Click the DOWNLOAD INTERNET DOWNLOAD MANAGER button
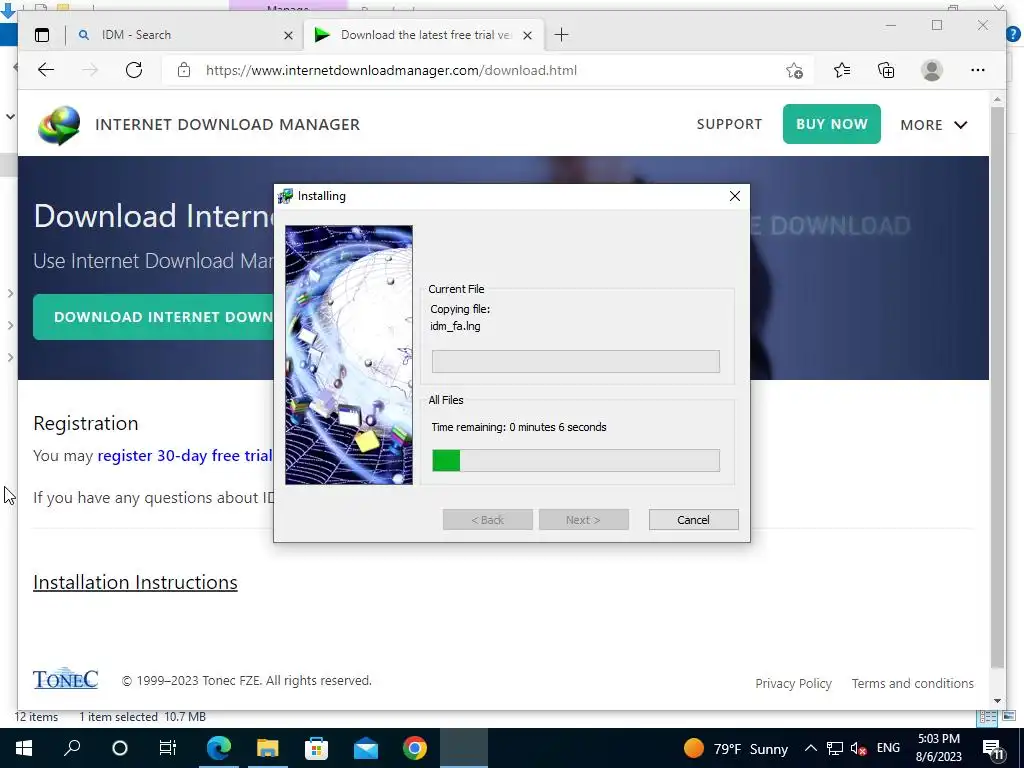This screenshot has width=1024, height=768. click(x=153, y=317)
